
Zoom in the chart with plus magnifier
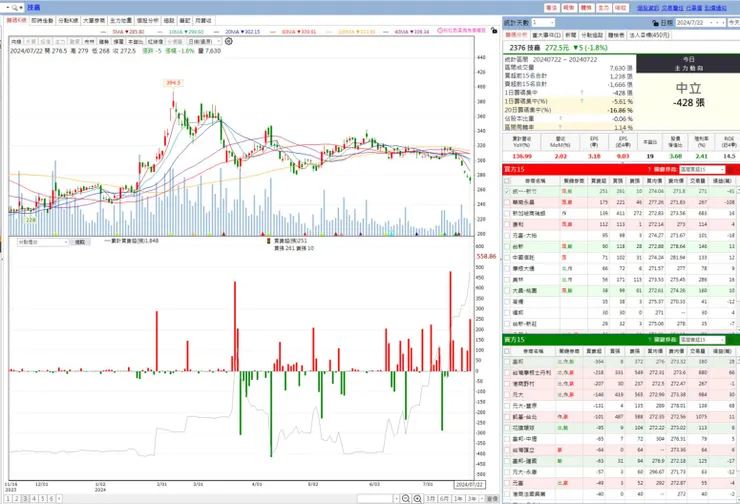pos(417,498)
